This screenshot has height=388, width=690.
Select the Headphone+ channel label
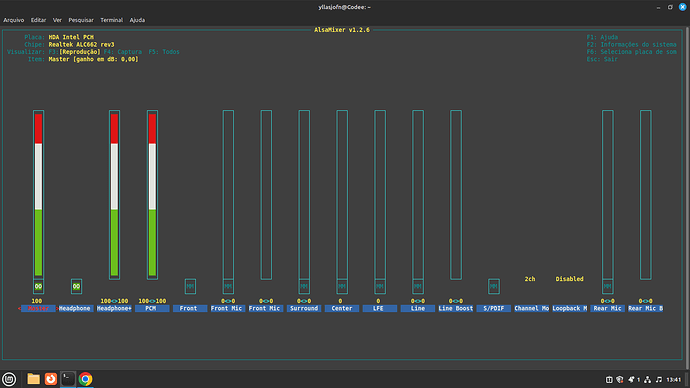coord(114,308)
